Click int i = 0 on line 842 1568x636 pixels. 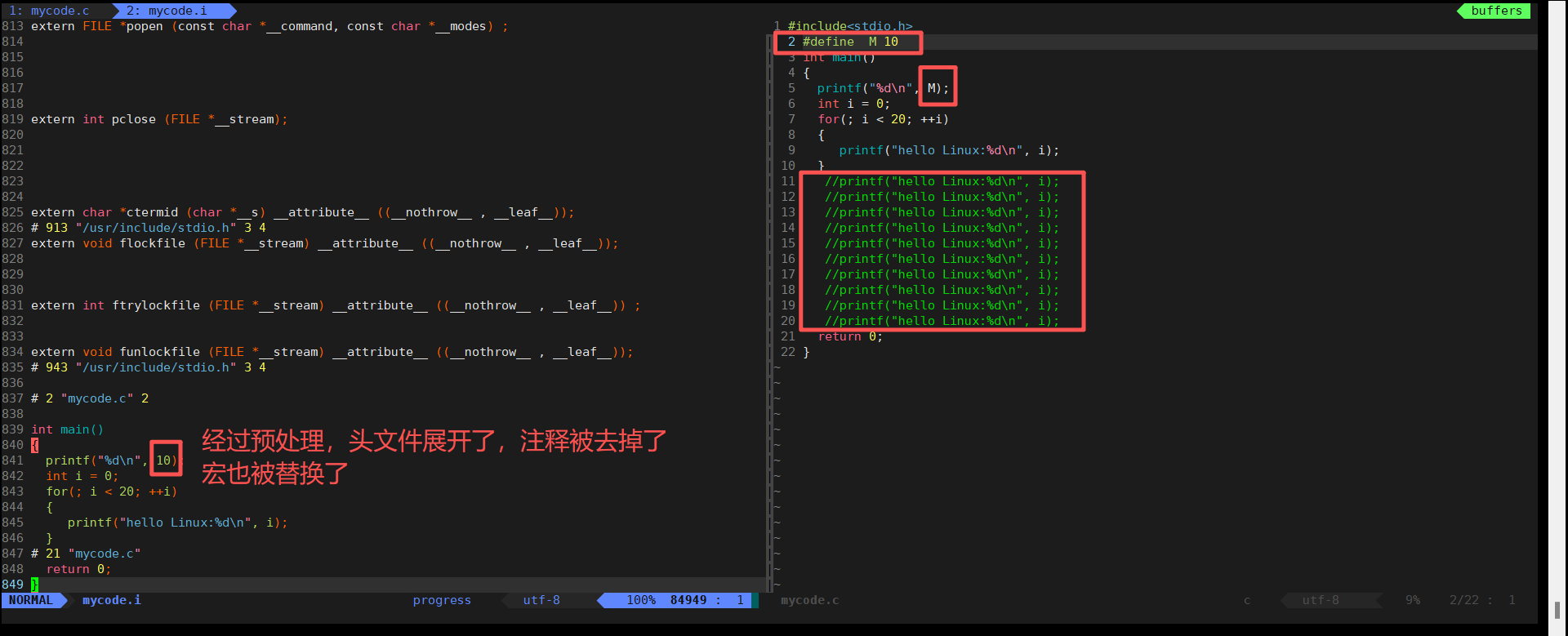(82, 476)
